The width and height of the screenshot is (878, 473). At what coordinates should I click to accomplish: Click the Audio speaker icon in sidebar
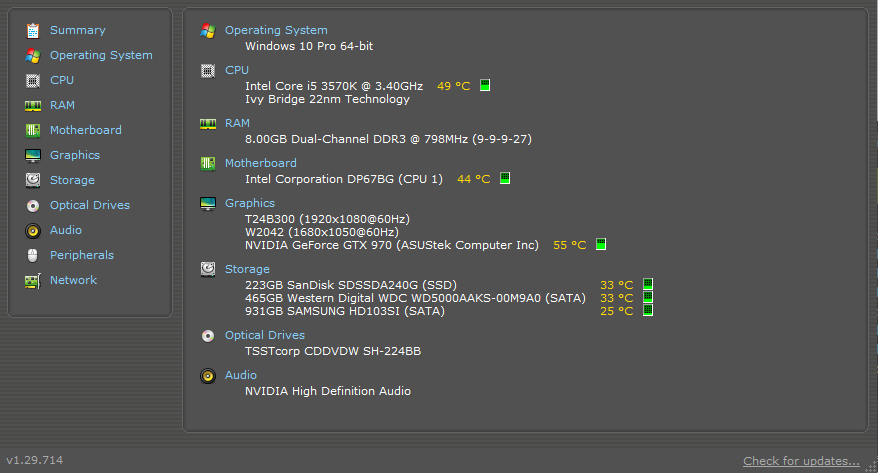33,231
